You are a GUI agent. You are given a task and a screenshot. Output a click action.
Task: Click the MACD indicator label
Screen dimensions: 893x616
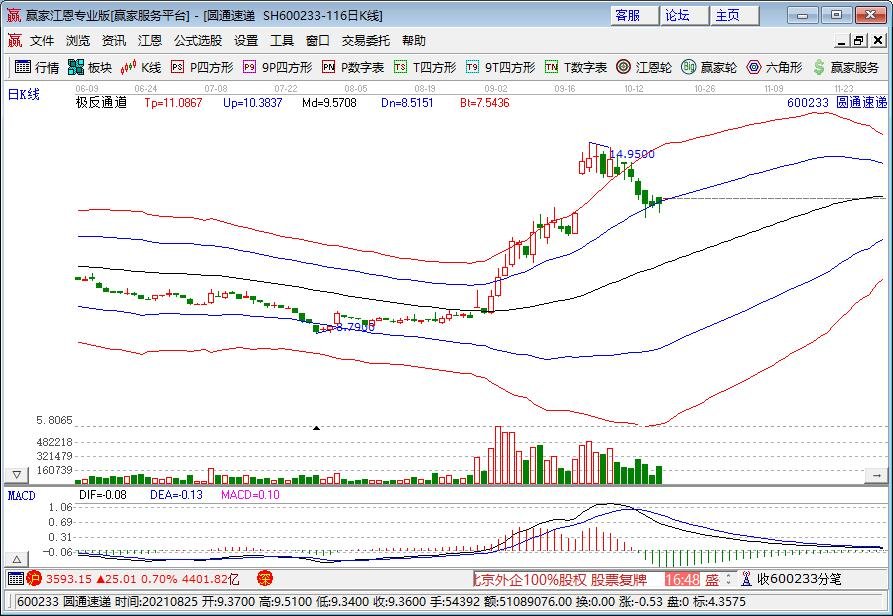tap(22, 495)
